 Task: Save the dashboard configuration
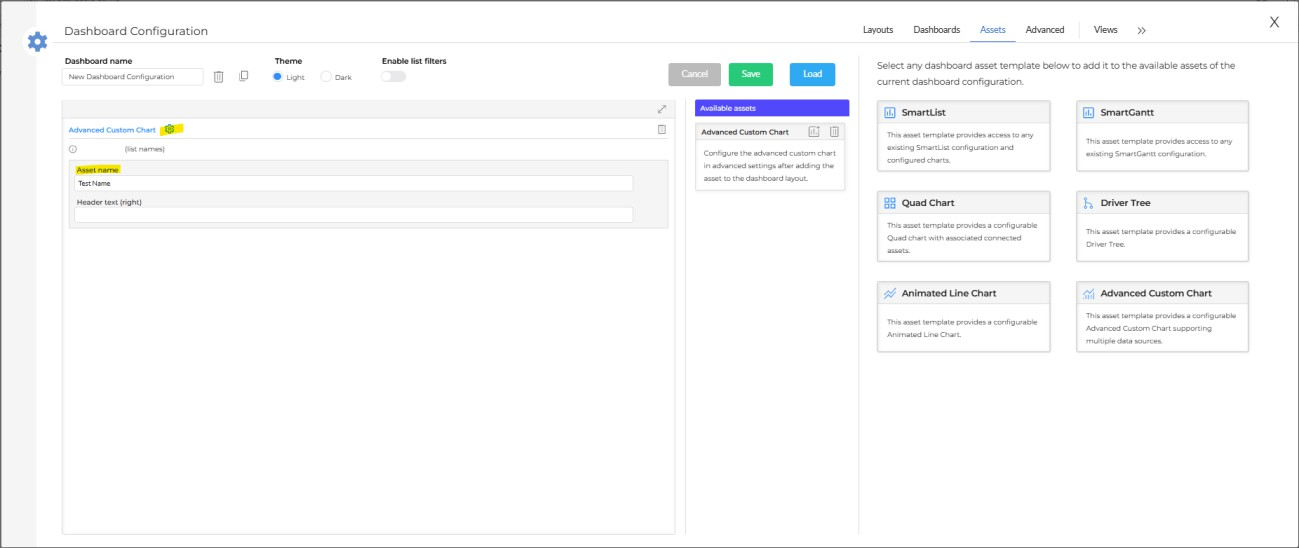pos(751,74)
